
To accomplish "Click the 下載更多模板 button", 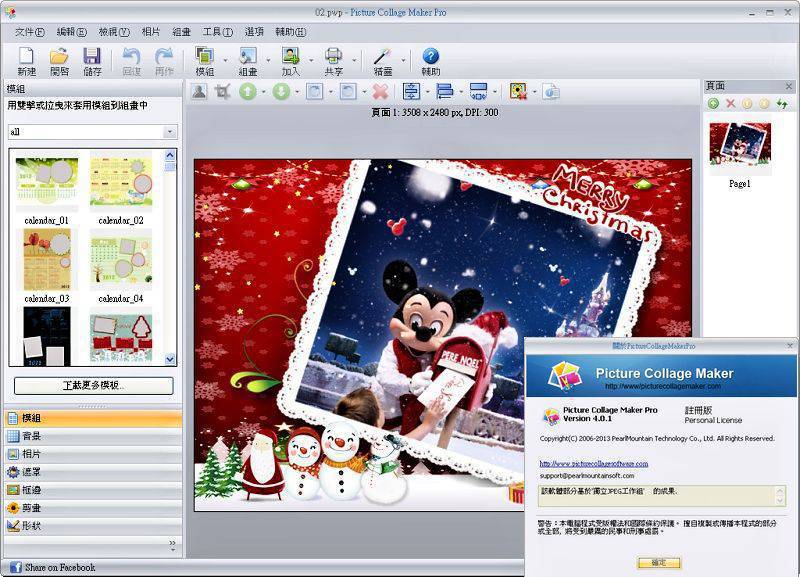I will tap(93, 386).
